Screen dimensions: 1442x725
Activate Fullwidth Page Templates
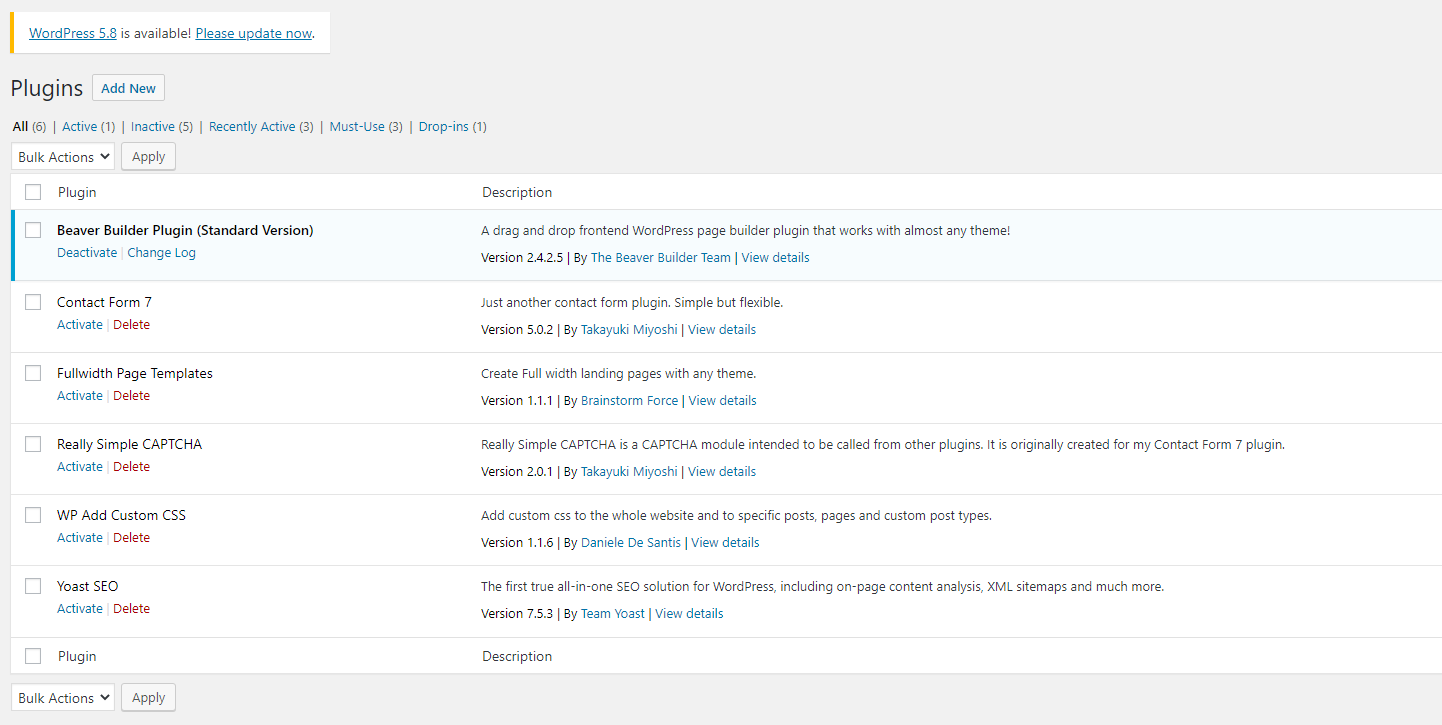[80, 396]
